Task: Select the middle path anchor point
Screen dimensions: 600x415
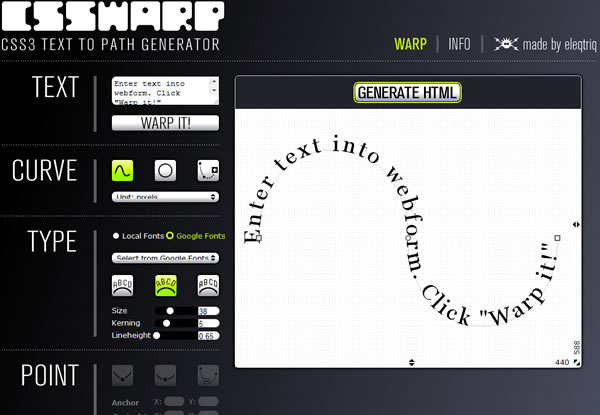Action: pyautogui.click(x=408, y=238)
